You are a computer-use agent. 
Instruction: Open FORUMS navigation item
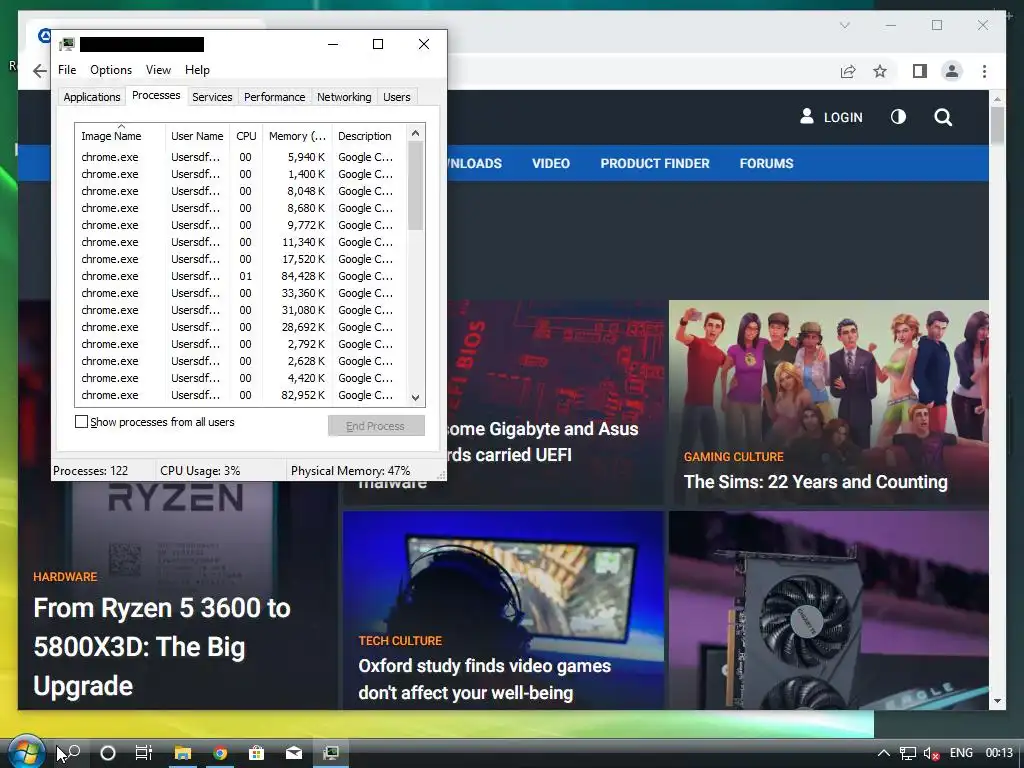pos(766,163)
